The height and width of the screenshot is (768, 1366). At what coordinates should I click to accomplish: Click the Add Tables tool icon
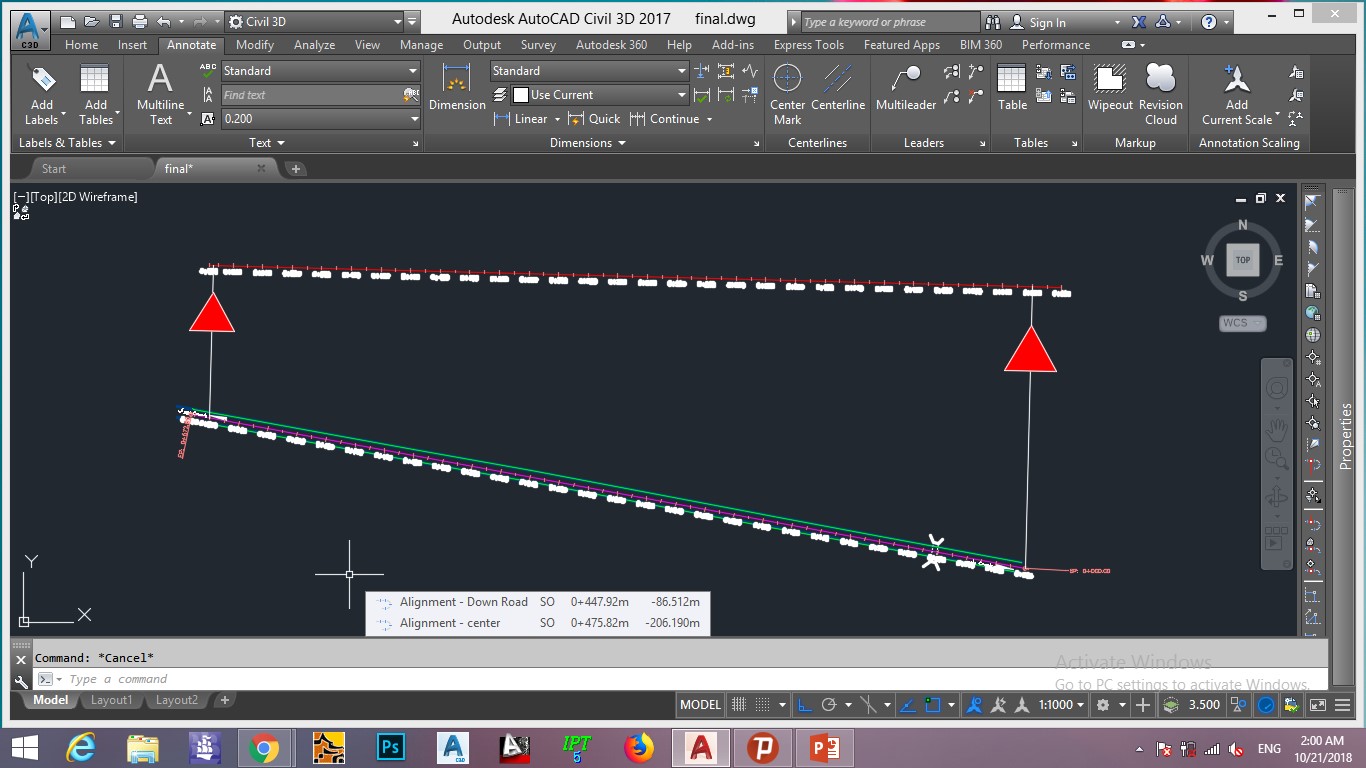coord(95,80)
